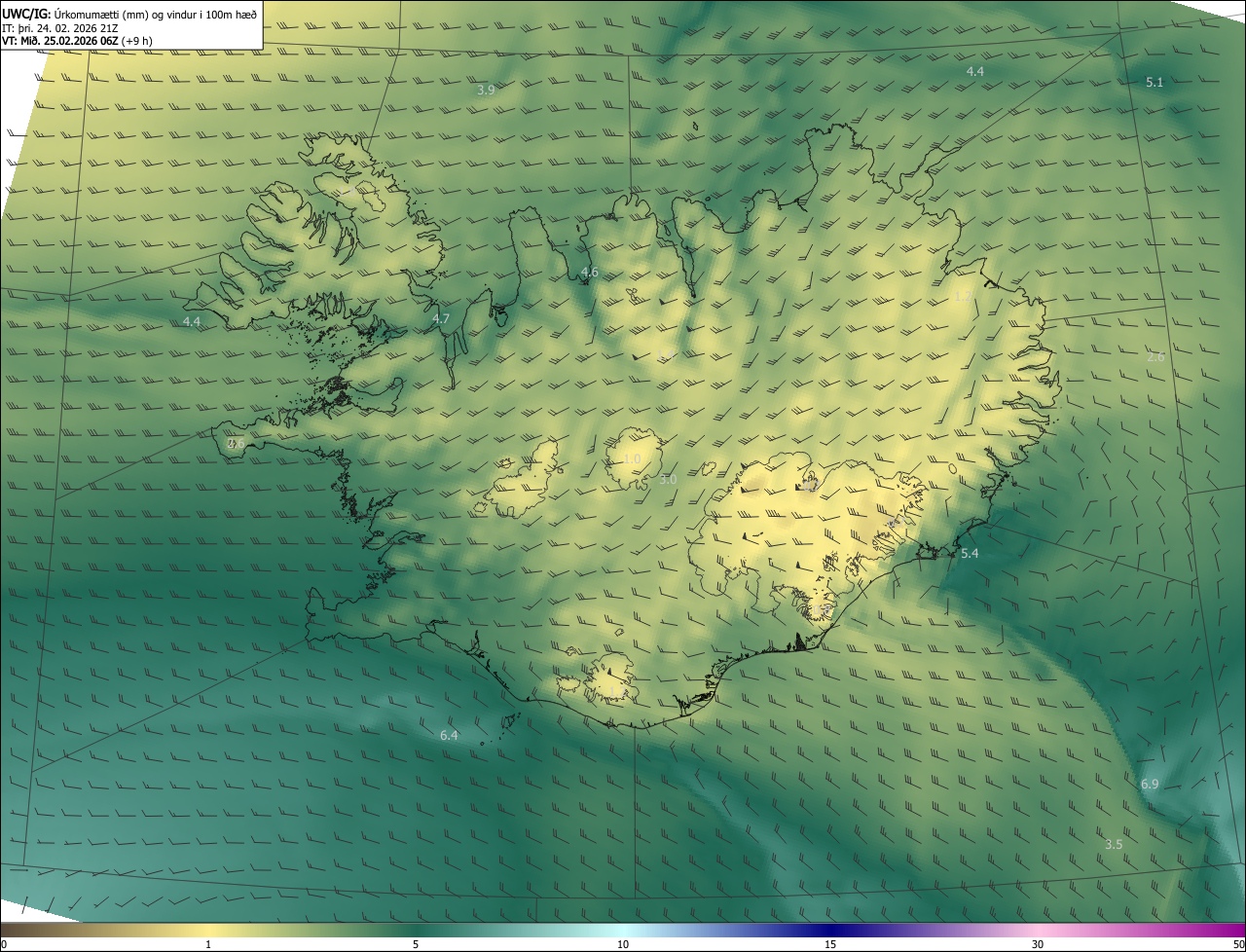
Task: Click the 3.9 precipitation value label
Action: [486, 90]
